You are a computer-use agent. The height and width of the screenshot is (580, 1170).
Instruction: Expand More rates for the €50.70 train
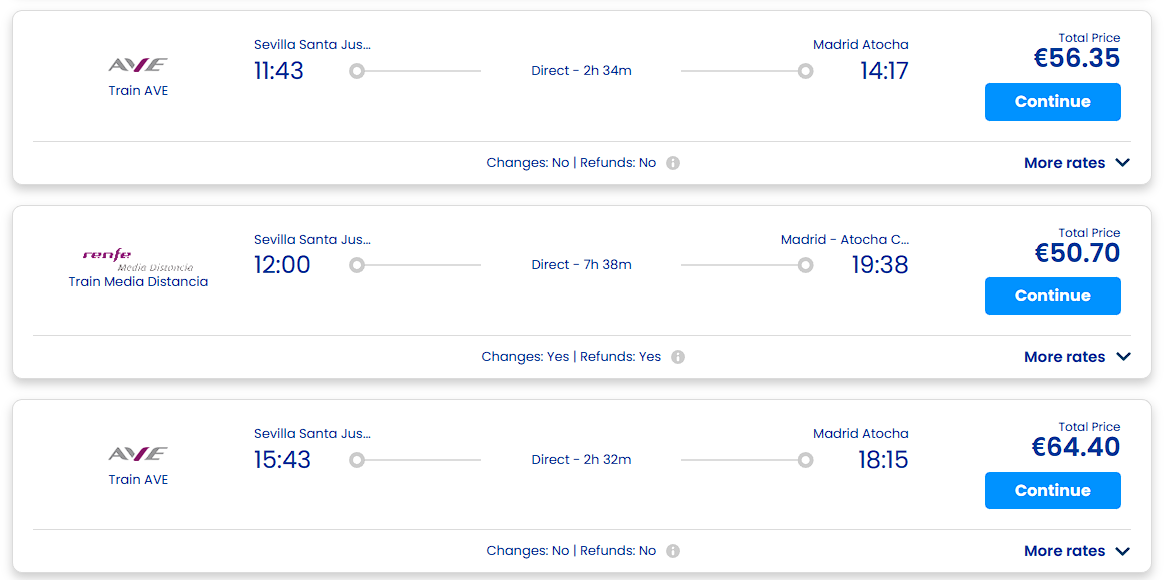click(1076, 357)
